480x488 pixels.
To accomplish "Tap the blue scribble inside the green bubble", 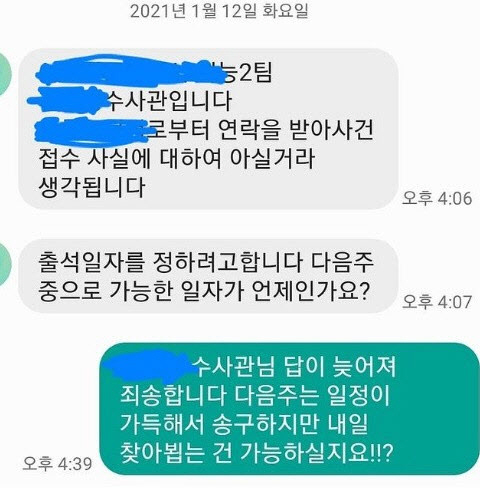I will pos(150,366).
